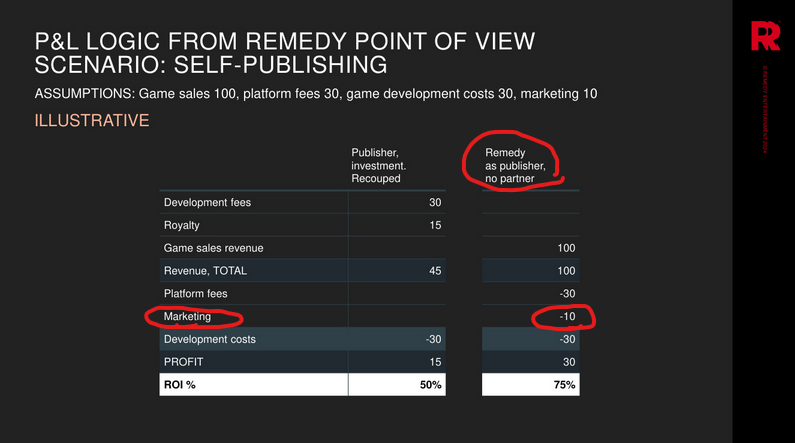Click the Development fees value 30
The image size is (795, 443).
[435, 202]
